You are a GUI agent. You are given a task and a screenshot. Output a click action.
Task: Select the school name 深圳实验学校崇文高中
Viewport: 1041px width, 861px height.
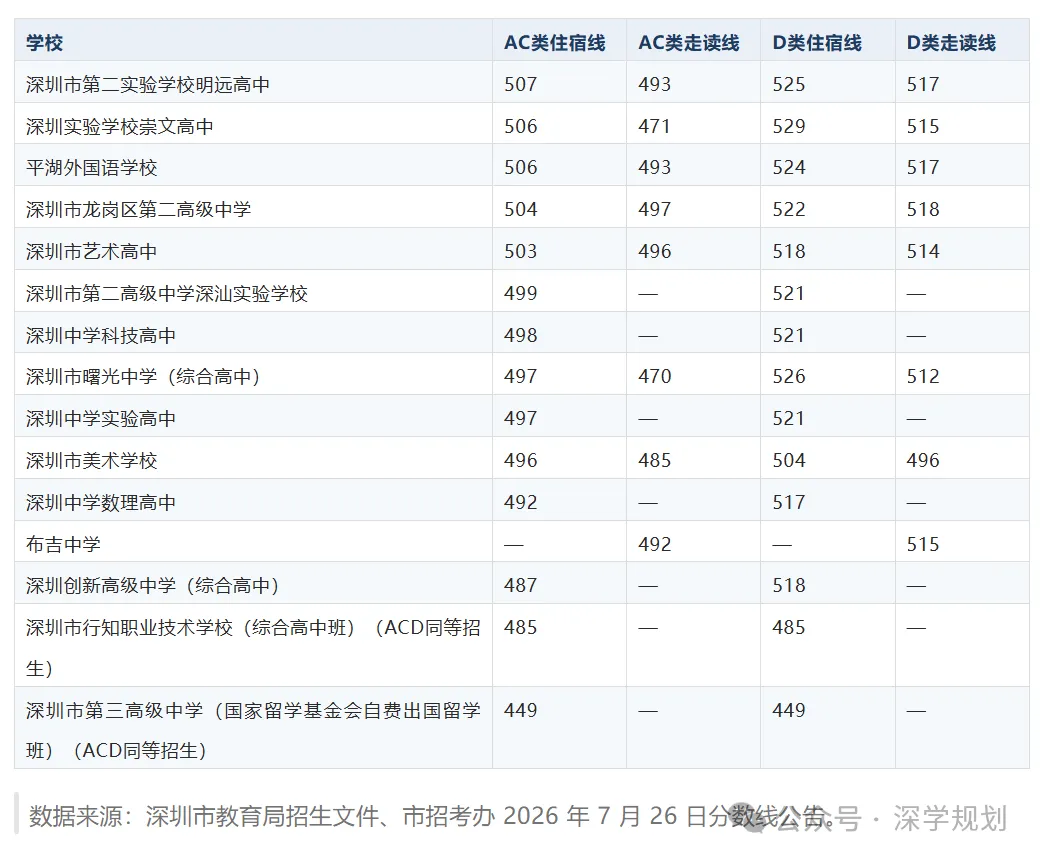click(x=120, y=126)
